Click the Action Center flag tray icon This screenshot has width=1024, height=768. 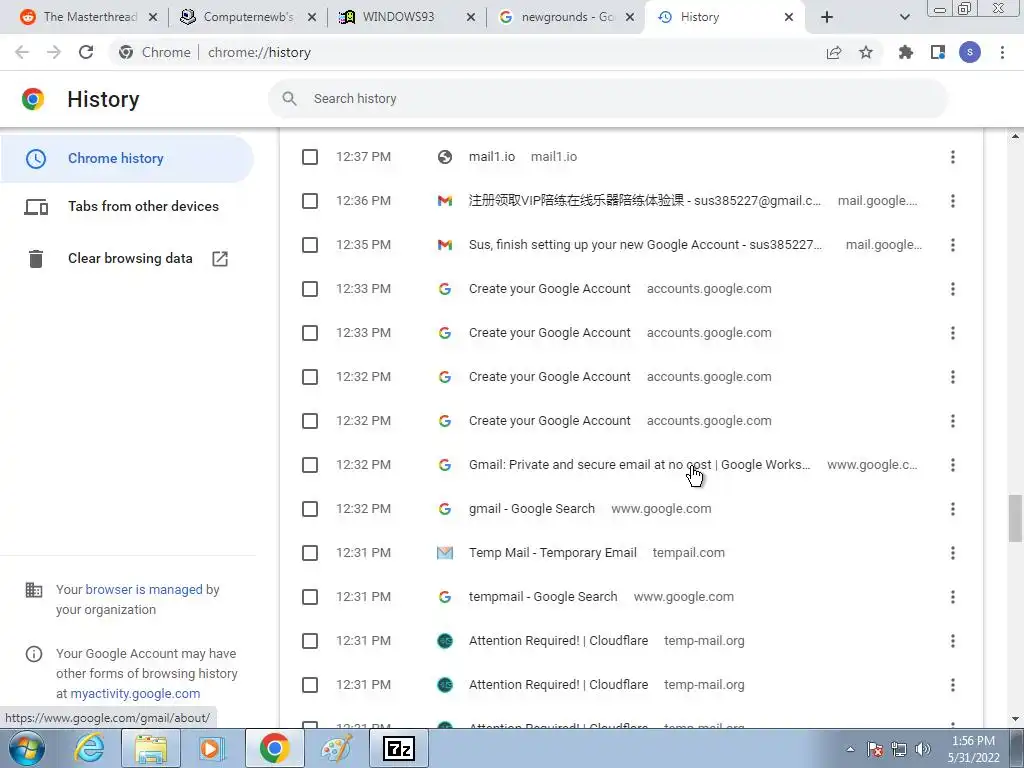pos(875,749)
